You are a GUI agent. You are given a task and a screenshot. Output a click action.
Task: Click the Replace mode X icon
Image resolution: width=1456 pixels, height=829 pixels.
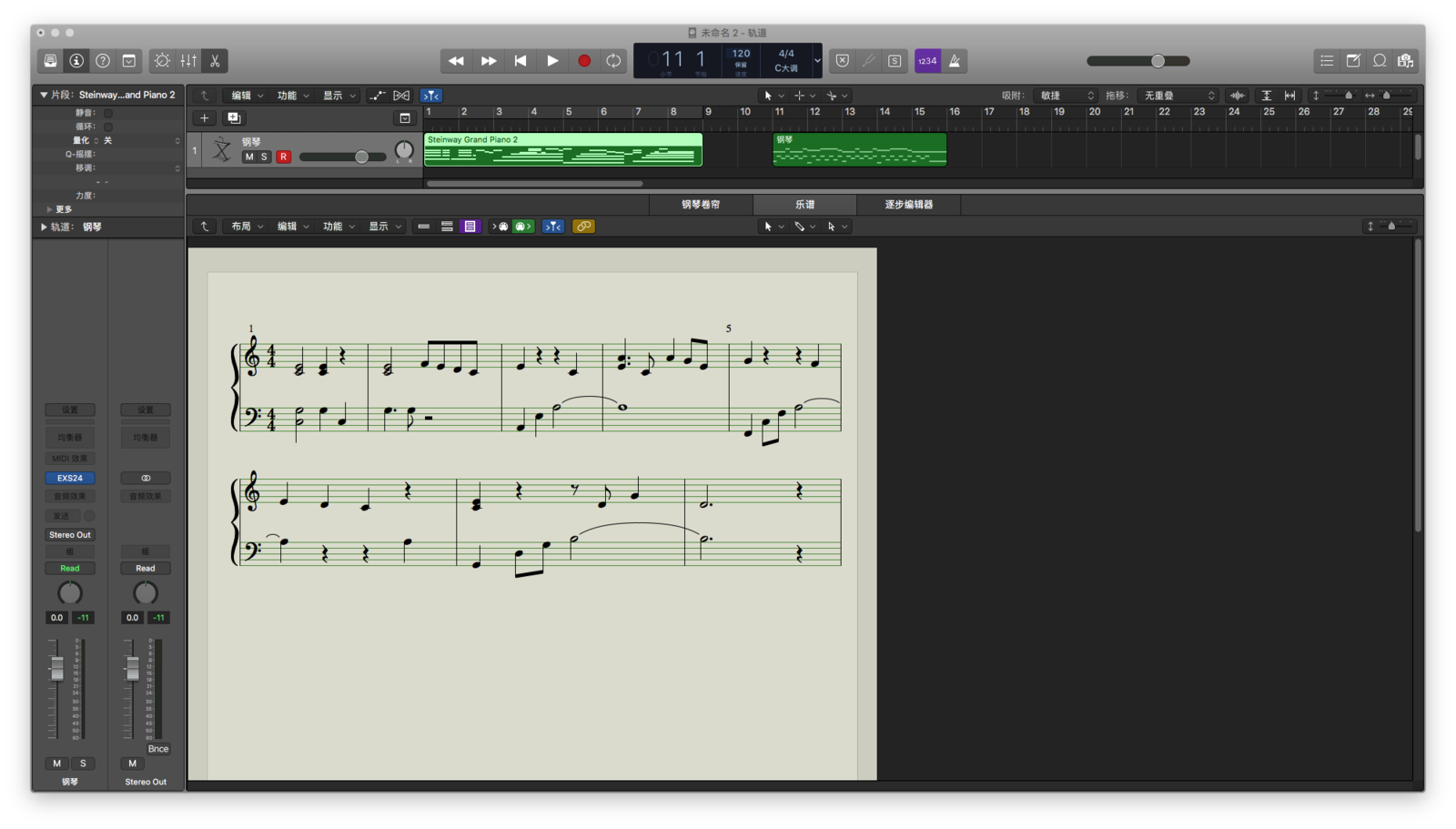pos(843,61)
